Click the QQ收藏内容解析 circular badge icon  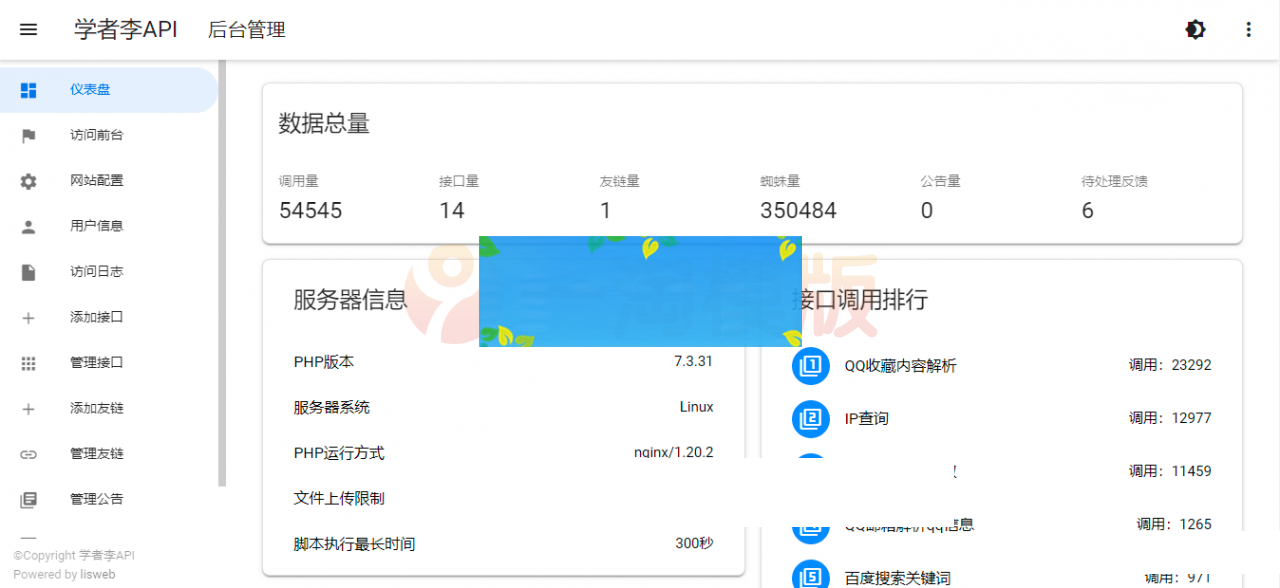[810, 366]
